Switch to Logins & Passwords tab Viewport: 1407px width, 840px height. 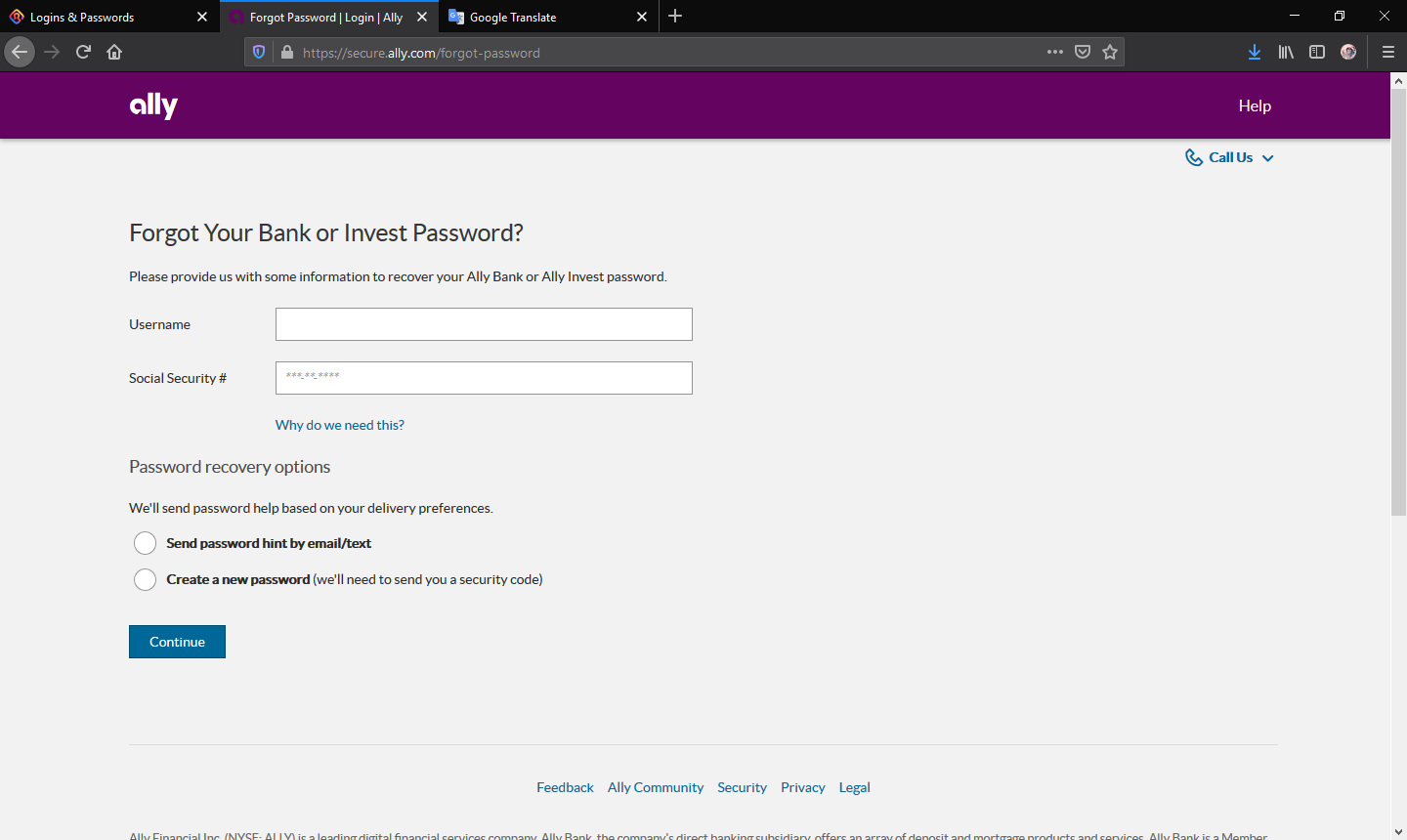point(109,17)
